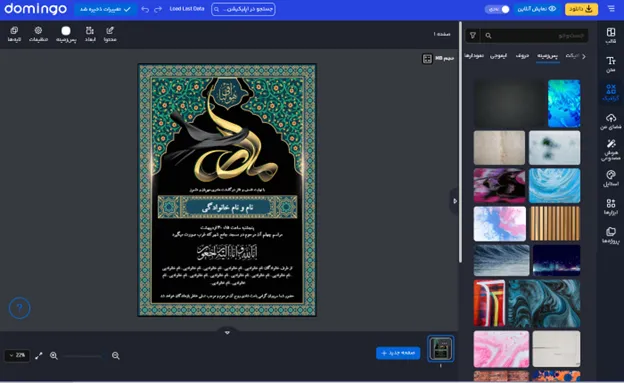
Task: Open the AI magic wand sidebar panel
Action: pos(611,150)
